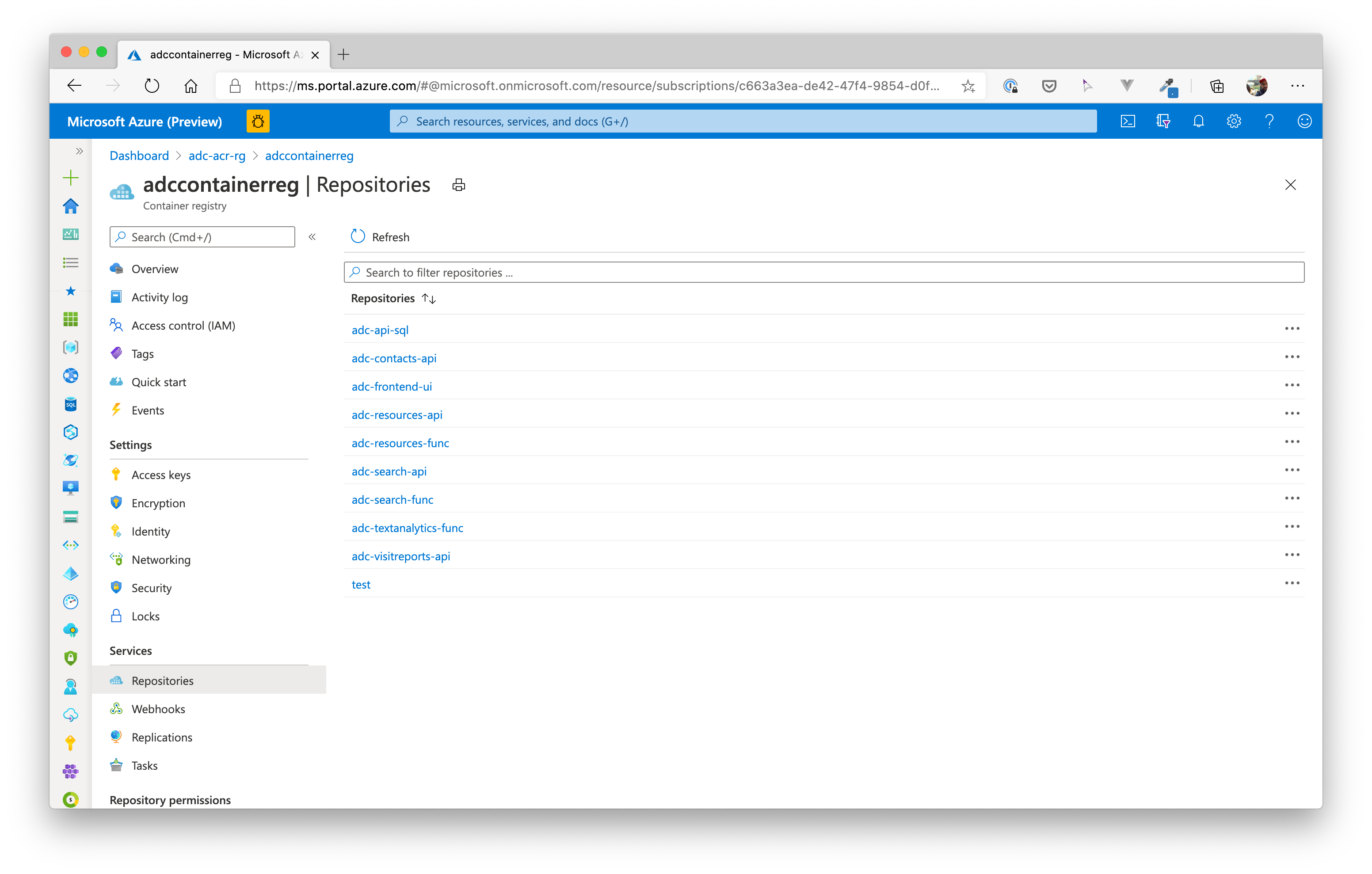
Task: Open Favorites with the star icon
Action: pos(70,291)
